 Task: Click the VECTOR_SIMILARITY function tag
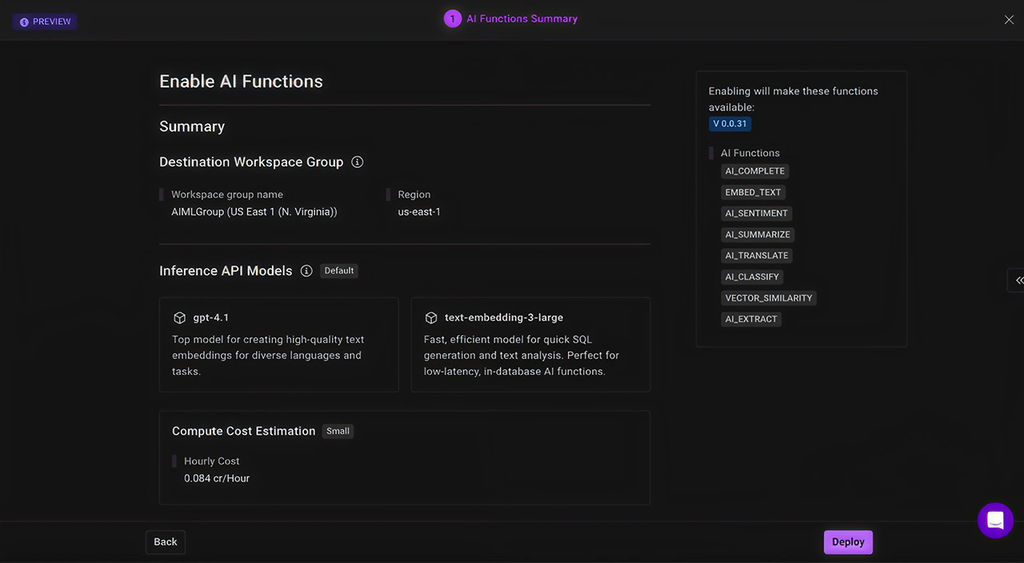(768, 298)
